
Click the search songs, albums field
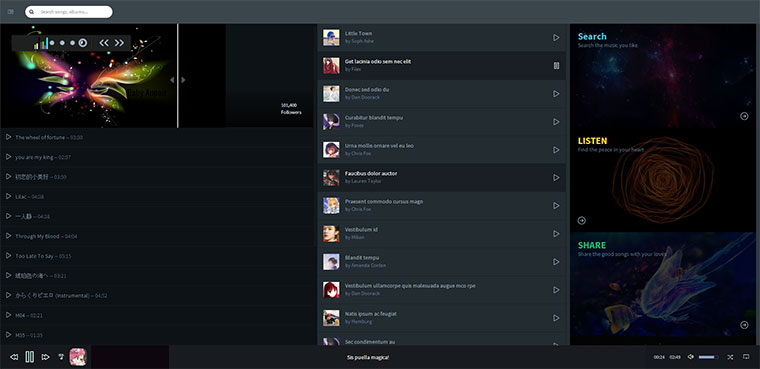point(69,12)
